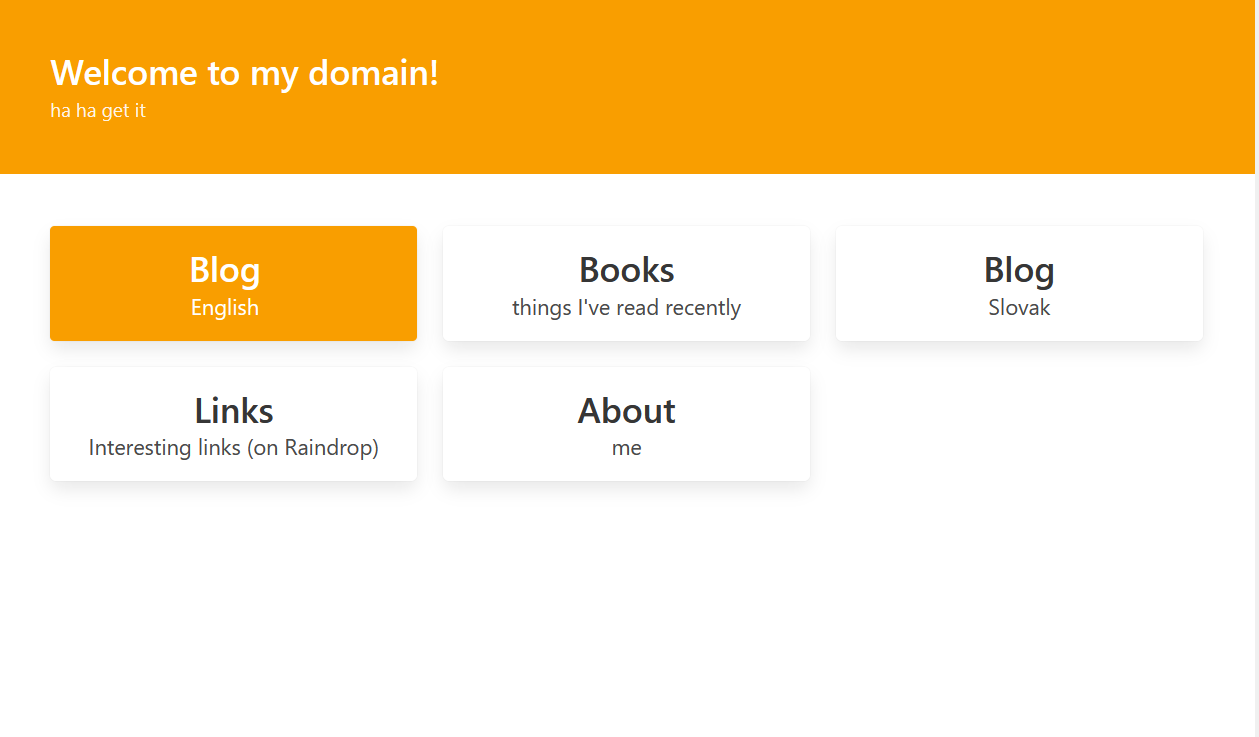Select the white "Blog" title in the orange card

tap(225, 270)
